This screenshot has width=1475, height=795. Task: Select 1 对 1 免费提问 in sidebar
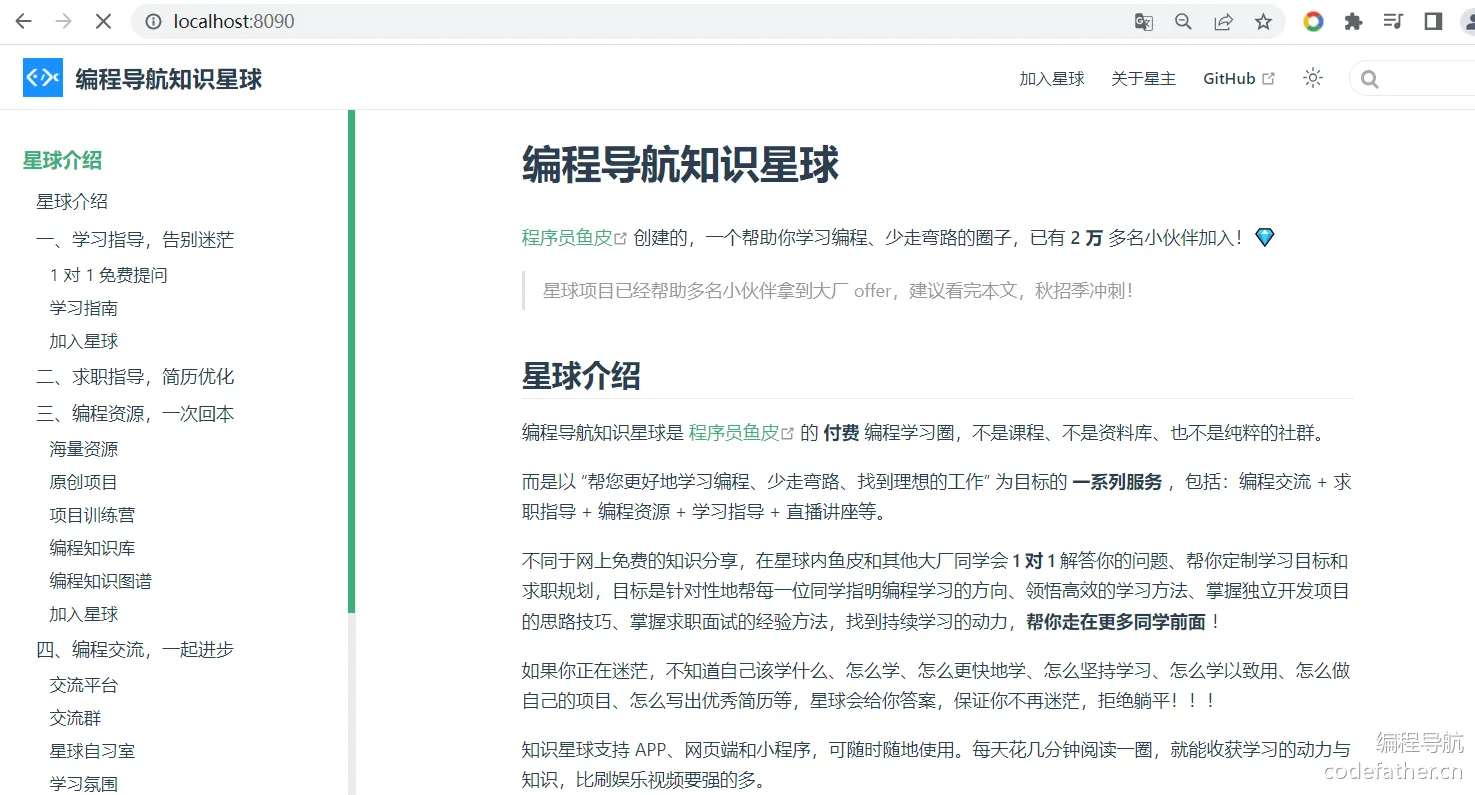pos(109,275)
